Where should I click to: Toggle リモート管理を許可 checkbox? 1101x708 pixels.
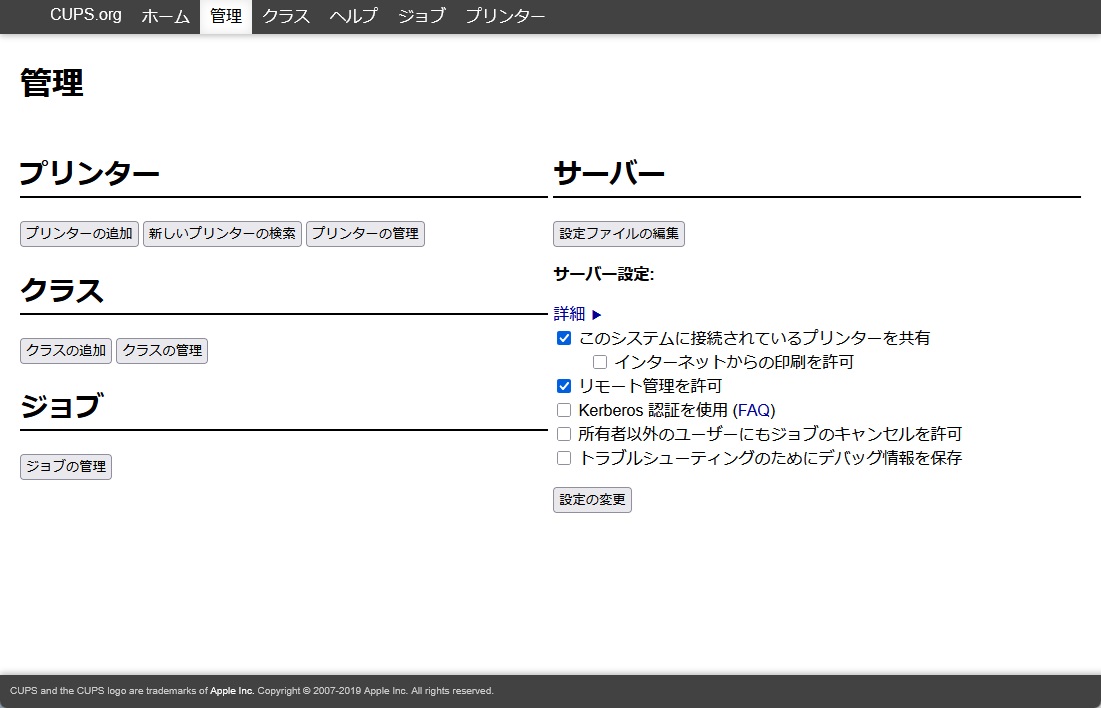coord(564,386)
